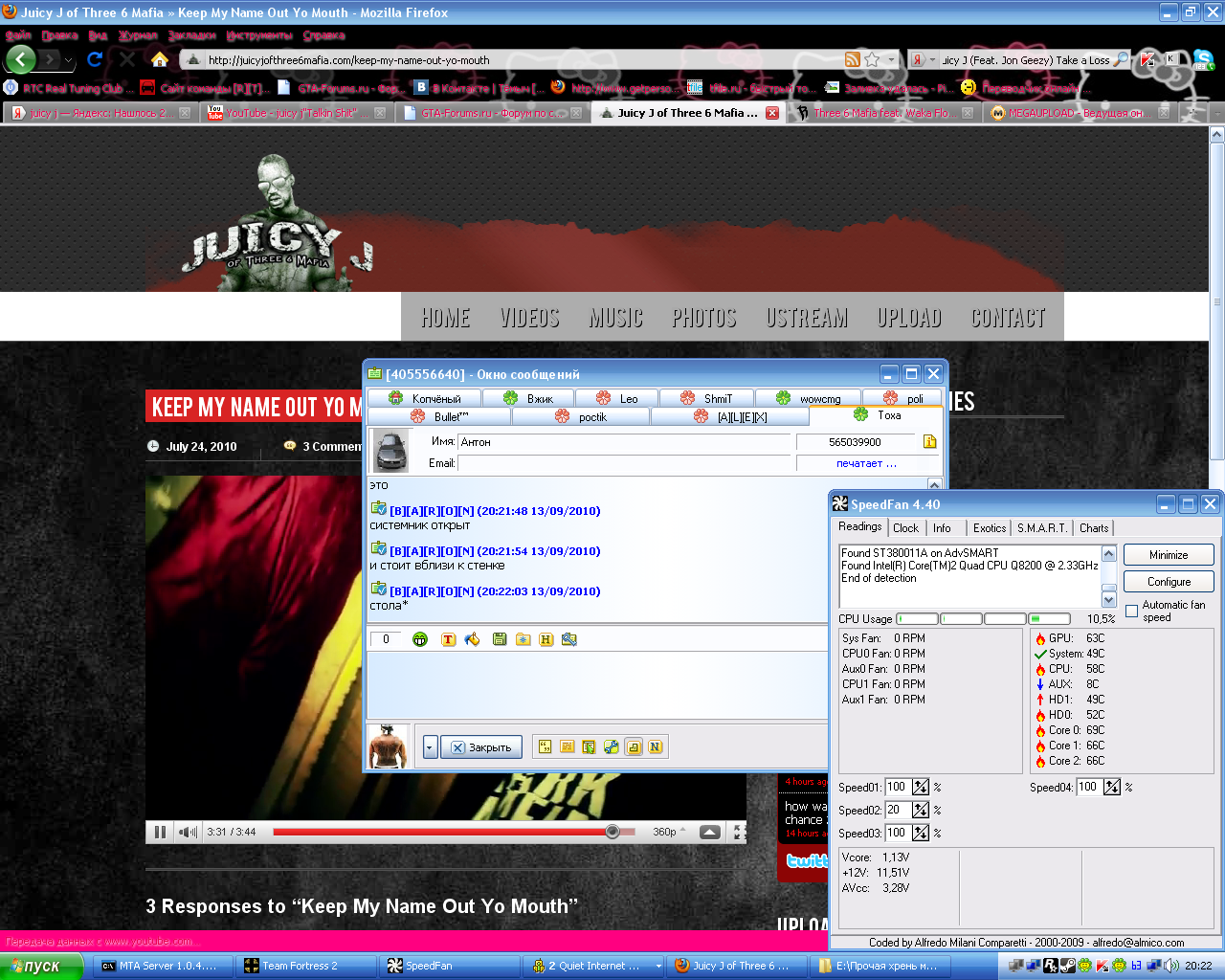1225x980 pixels.
Task: Click the quote icon next to Закрыть
Action: tap(546, 746)
